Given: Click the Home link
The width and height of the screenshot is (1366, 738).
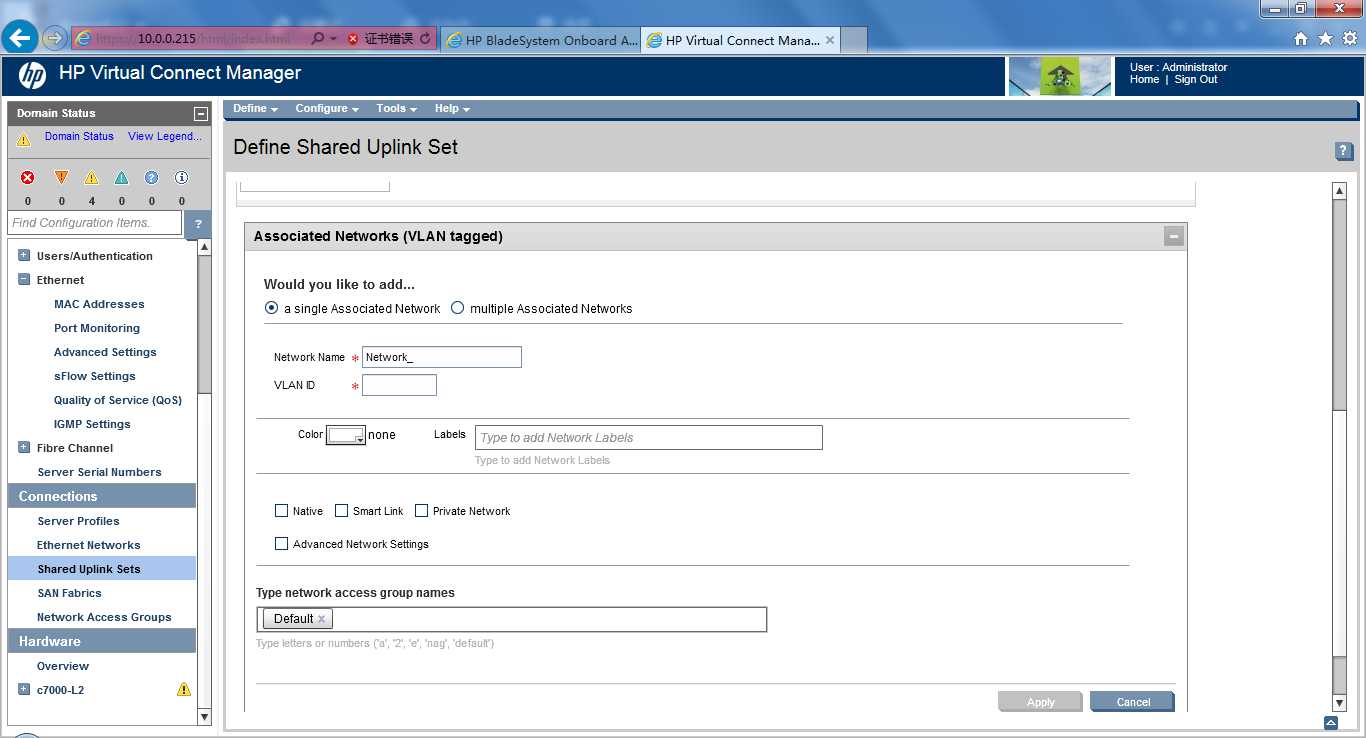Looking at the screenshot, I should pyautogui.click(x=1144, y=79).
